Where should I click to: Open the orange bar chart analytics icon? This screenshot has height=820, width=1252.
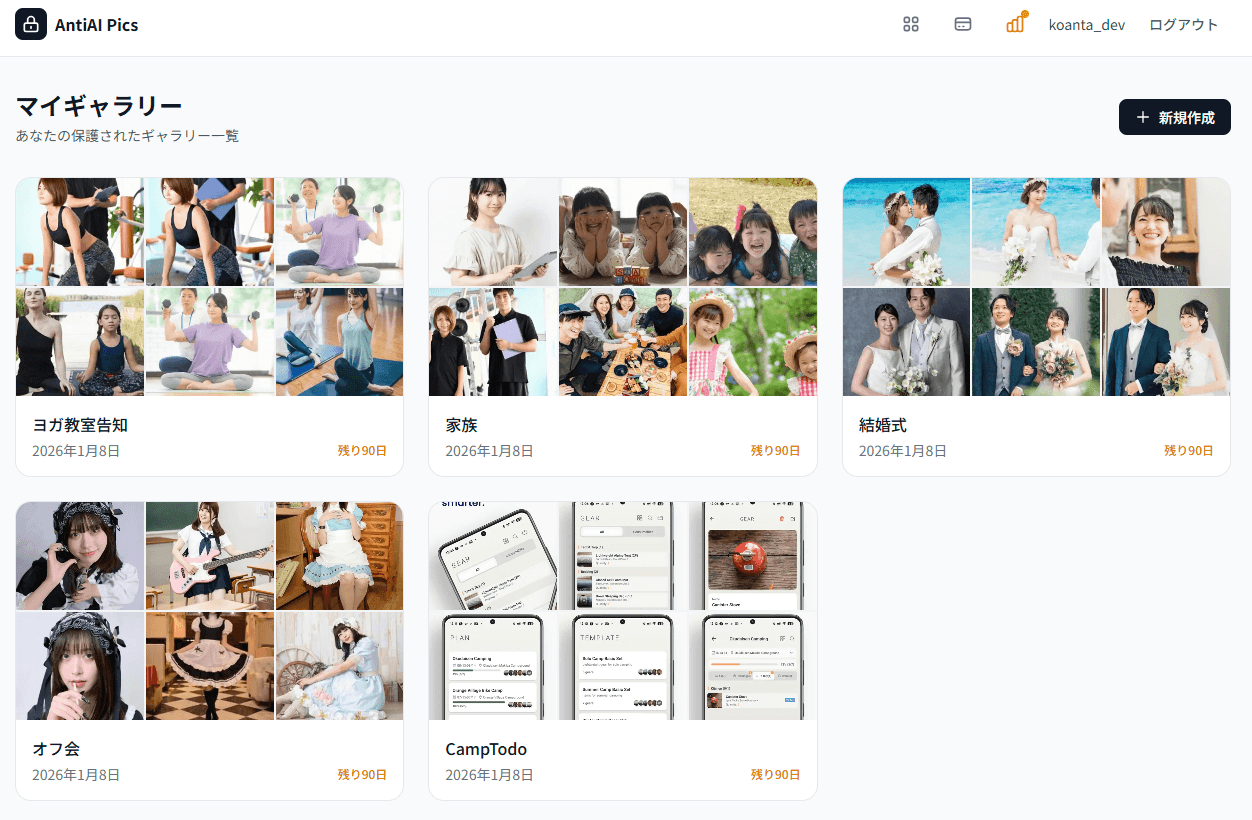(x=1015, y=24)
